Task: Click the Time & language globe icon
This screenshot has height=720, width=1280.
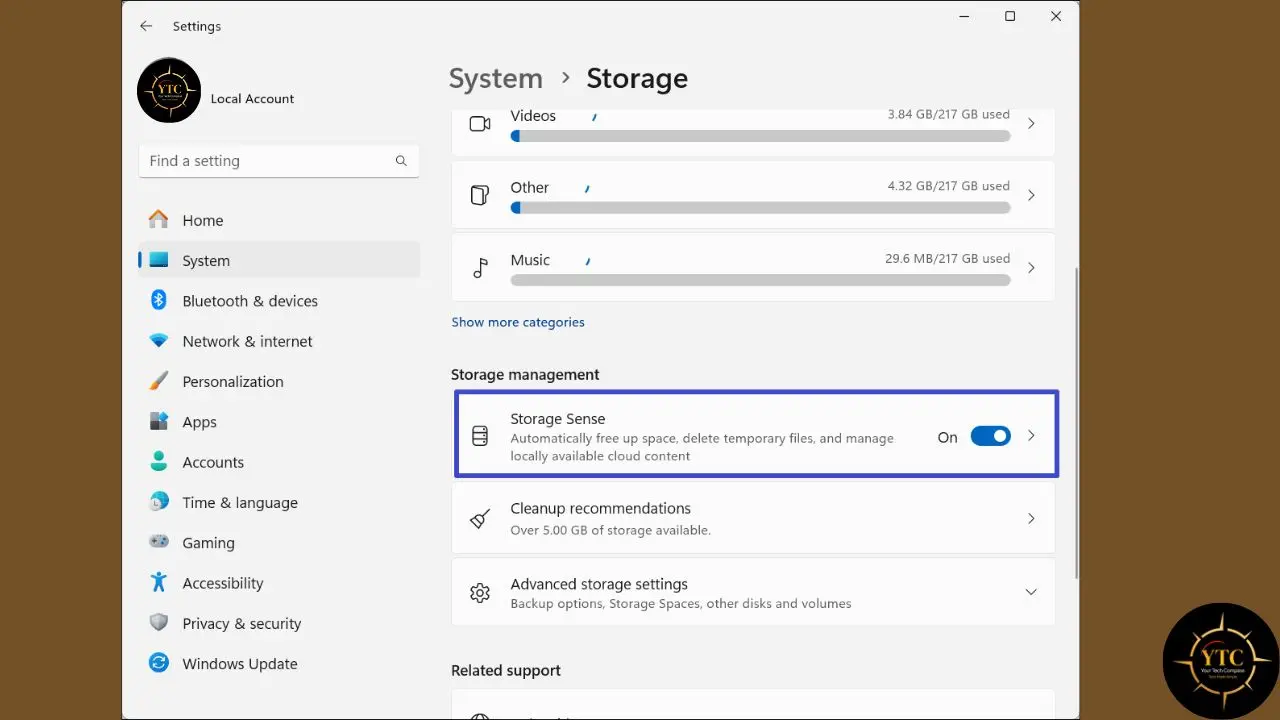Action: (x=159, y=502)
